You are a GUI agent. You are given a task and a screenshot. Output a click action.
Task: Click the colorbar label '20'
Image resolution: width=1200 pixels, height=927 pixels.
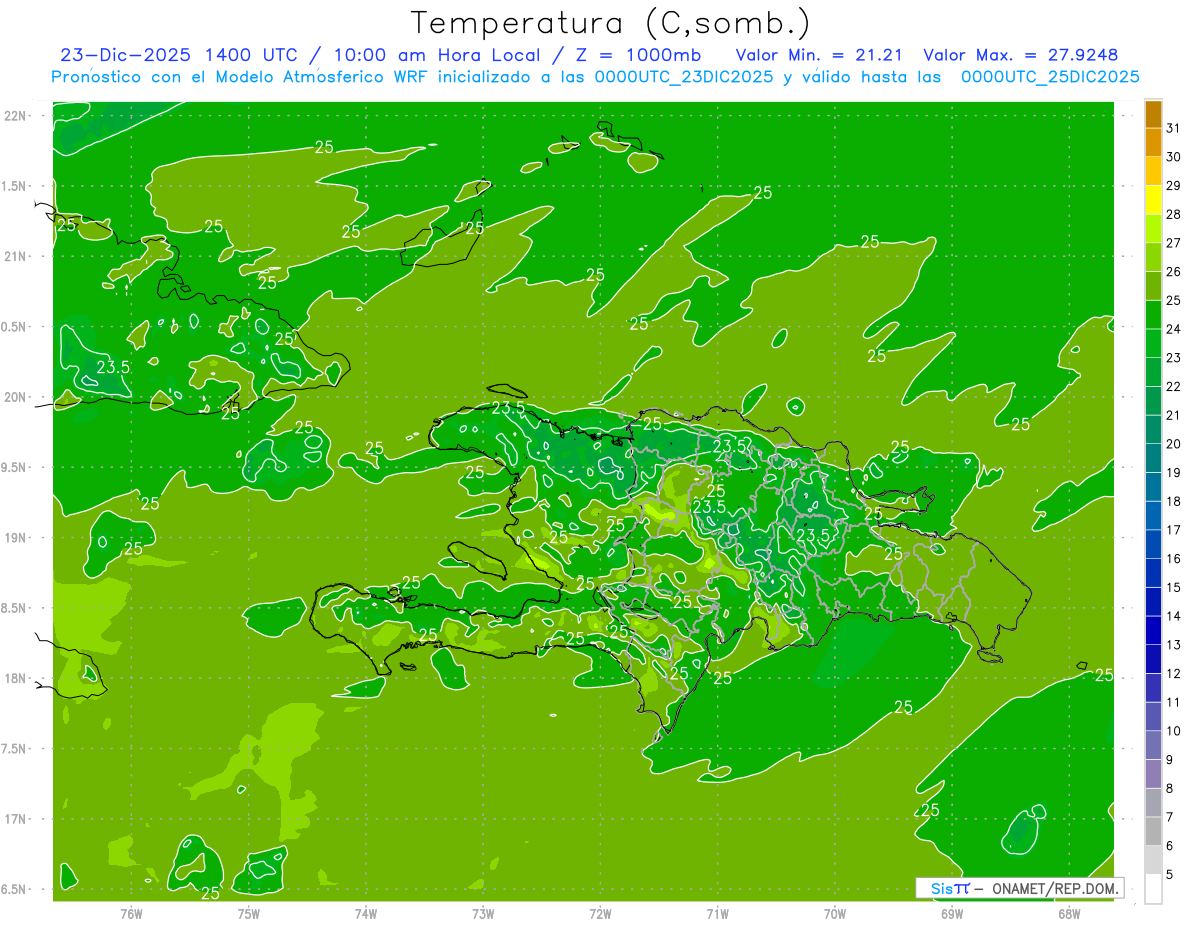[x=1174, y=443]
